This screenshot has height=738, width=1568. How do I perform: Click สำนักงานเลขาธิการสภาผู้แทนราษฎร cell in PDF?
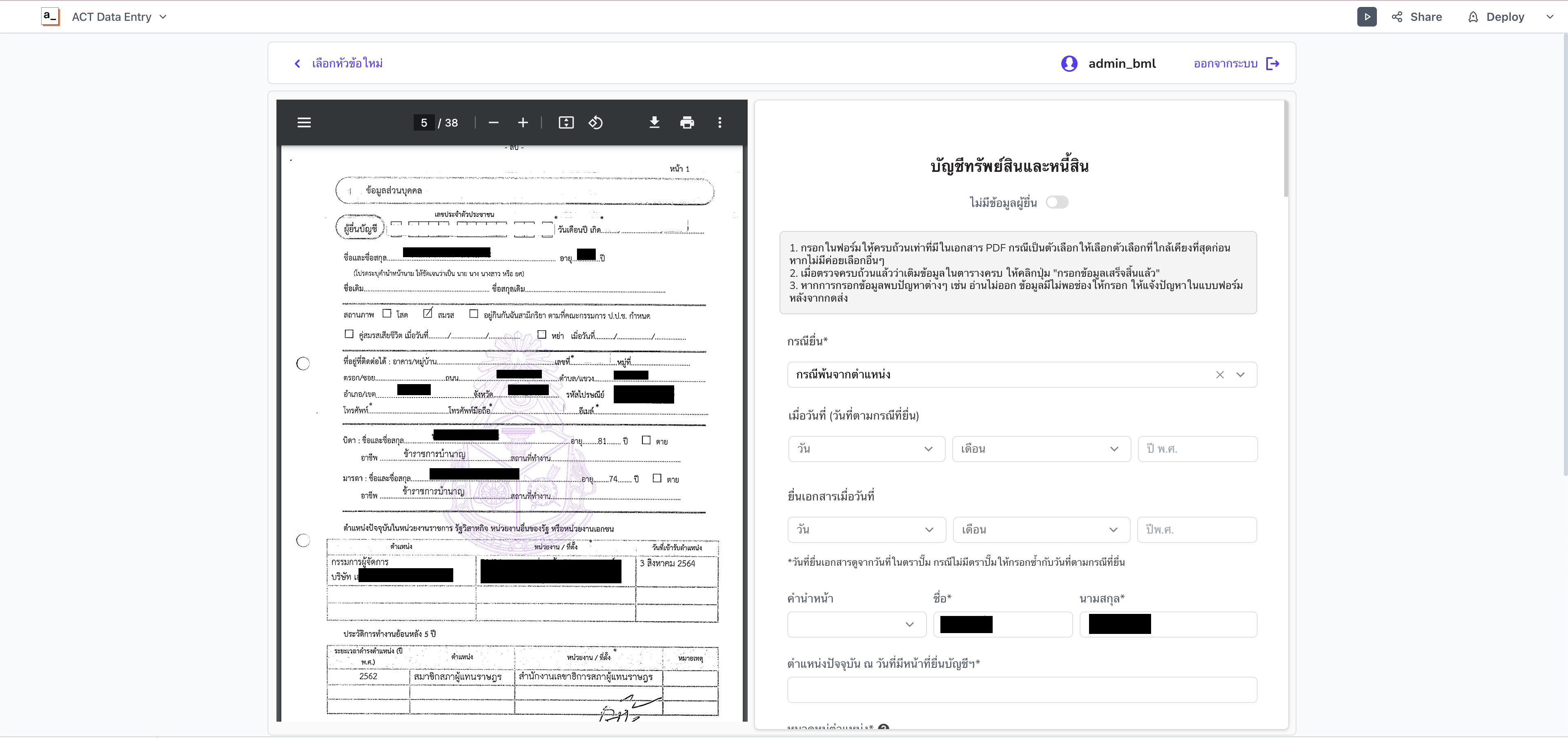click(586, 676)
